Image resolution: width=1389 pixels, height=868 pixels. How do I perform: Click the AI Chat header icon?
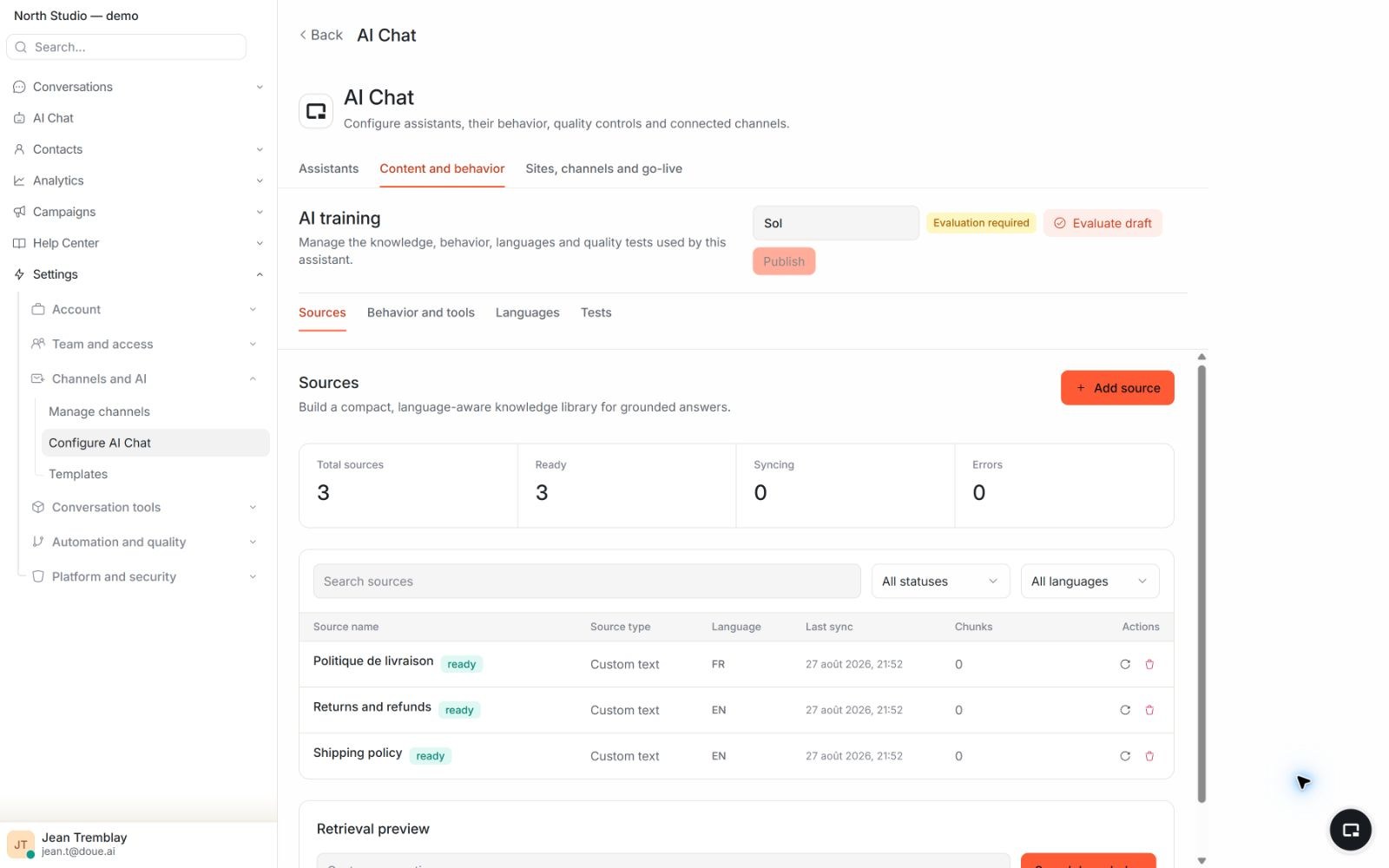pyautogui.click(x=316, y=111)
